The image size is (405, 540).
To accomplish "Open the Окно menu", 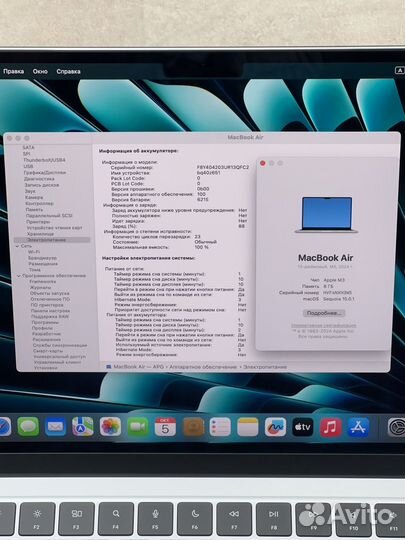I will 40,71.
